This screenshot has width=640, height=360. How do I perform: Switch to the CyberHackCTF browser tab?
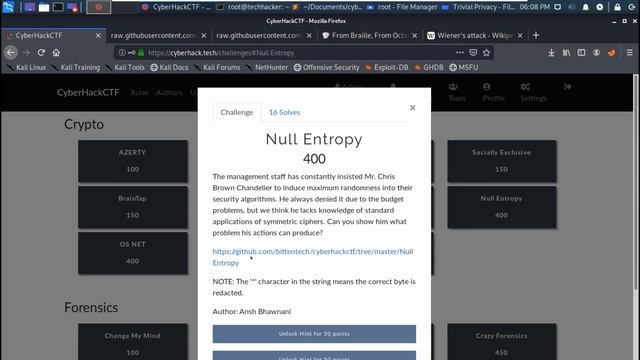53,36
